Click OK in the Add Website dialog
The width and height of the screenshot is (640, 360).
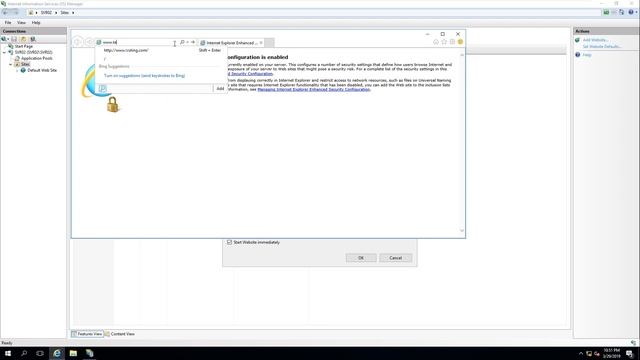361,258
